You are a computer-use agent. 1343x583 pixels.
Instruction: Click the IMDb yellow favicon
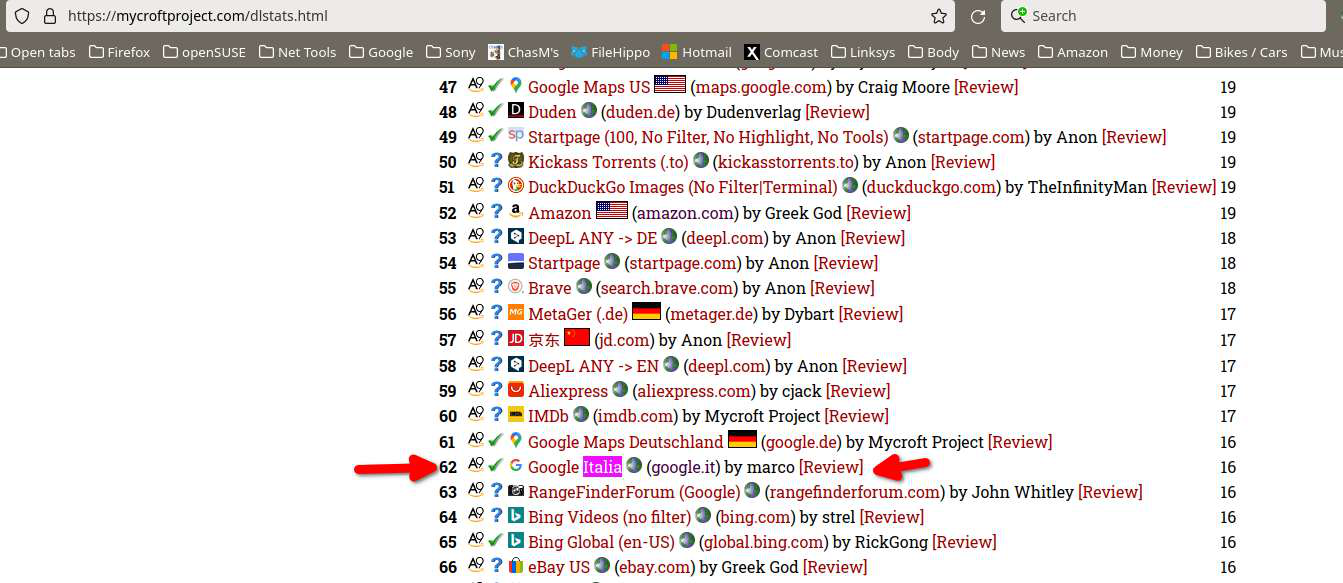(x=516, y=414)
